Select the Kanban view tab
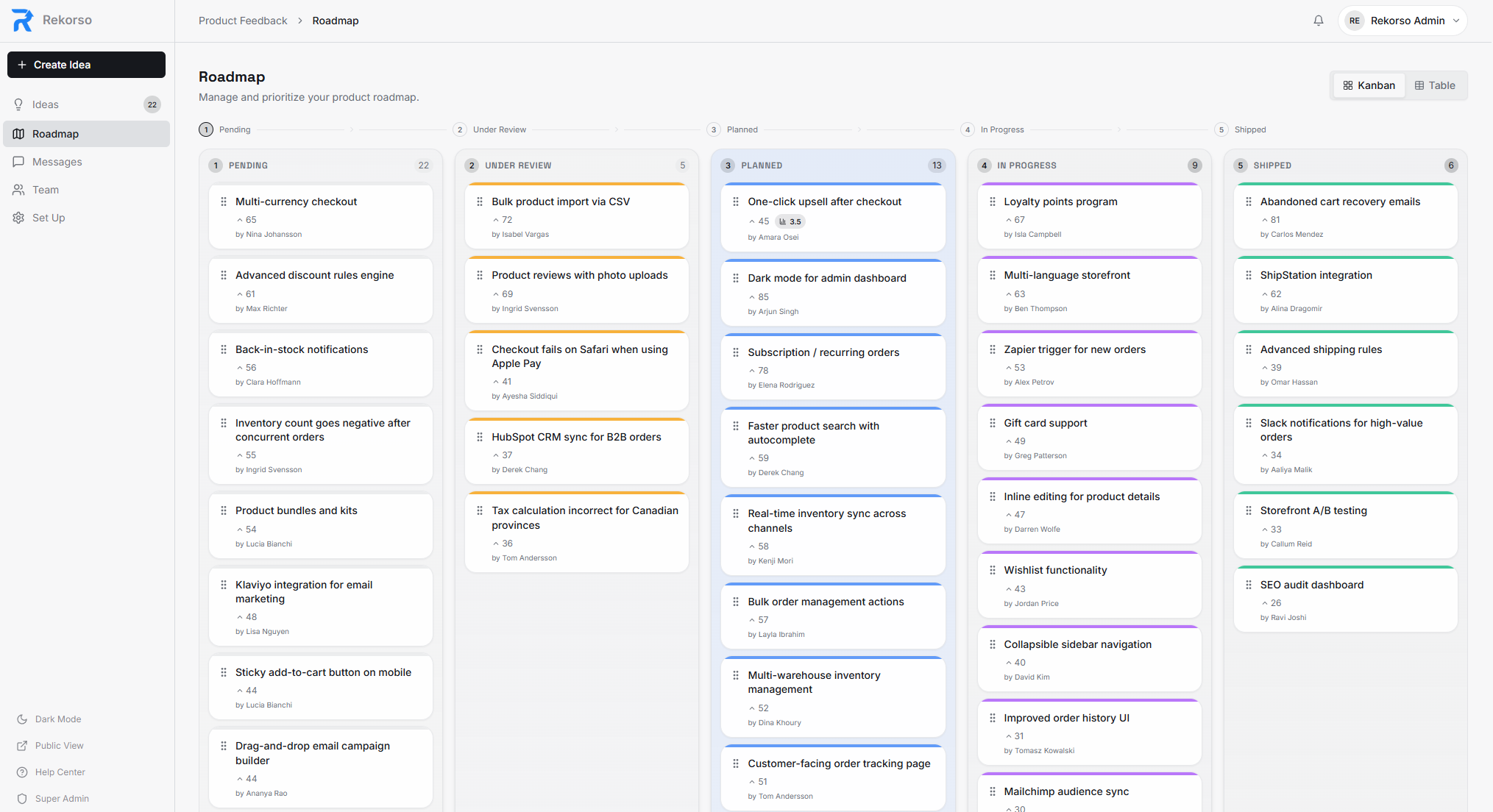Image resolution: width=1493 pixels, height=812 pixels. (x=1368, y=85)
